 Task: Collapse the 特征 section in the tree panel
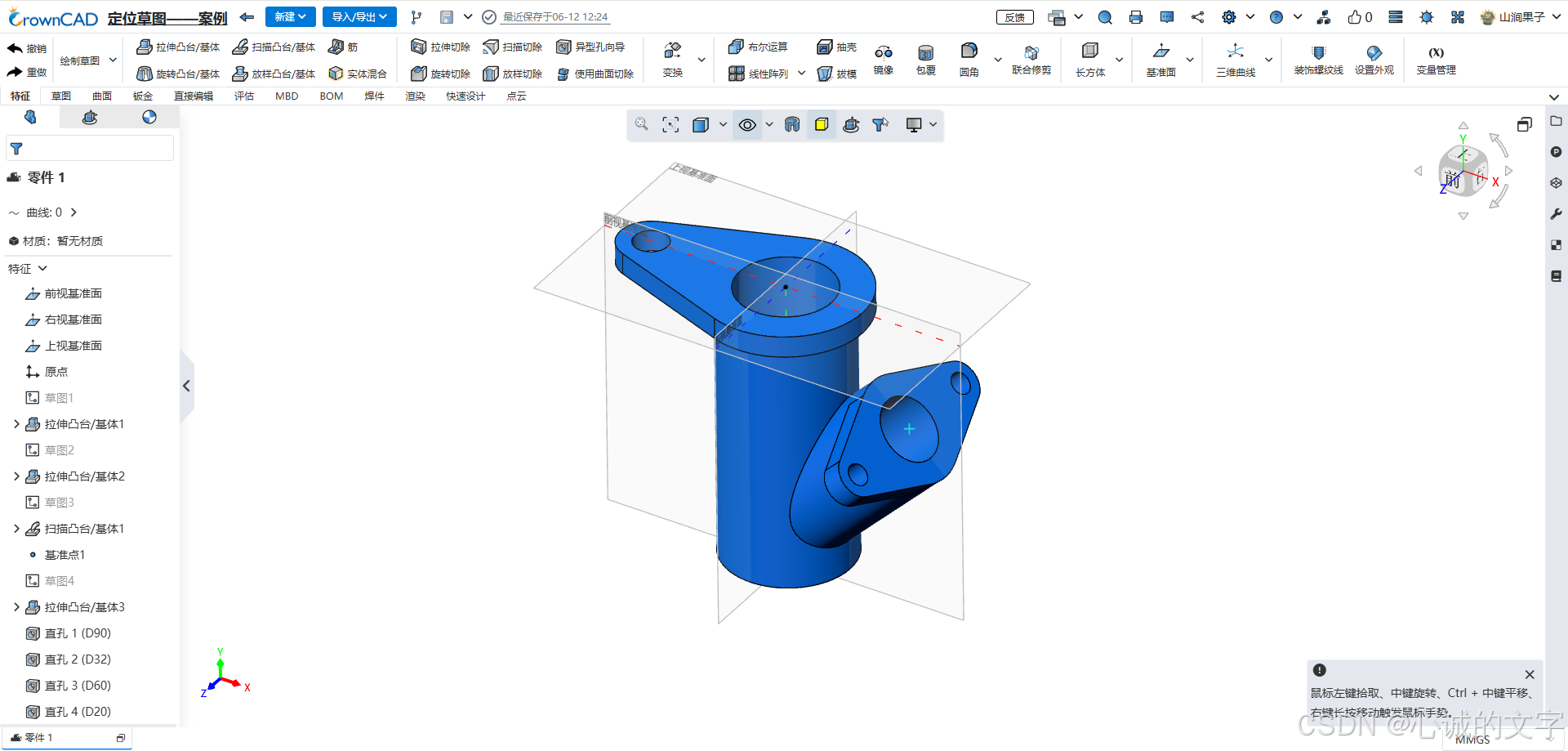43,268
